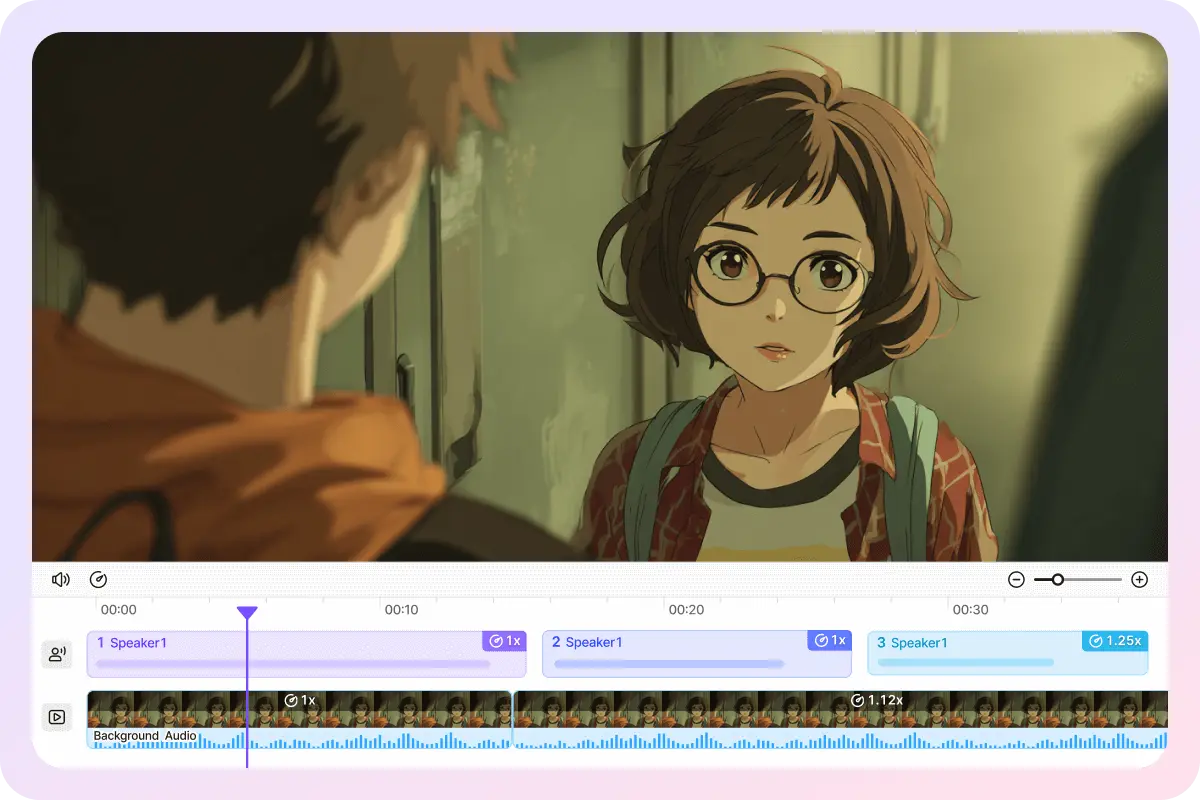Open the 1.25x speed badge on segment 3
1200x800 pixels.
click(1115, 641)
